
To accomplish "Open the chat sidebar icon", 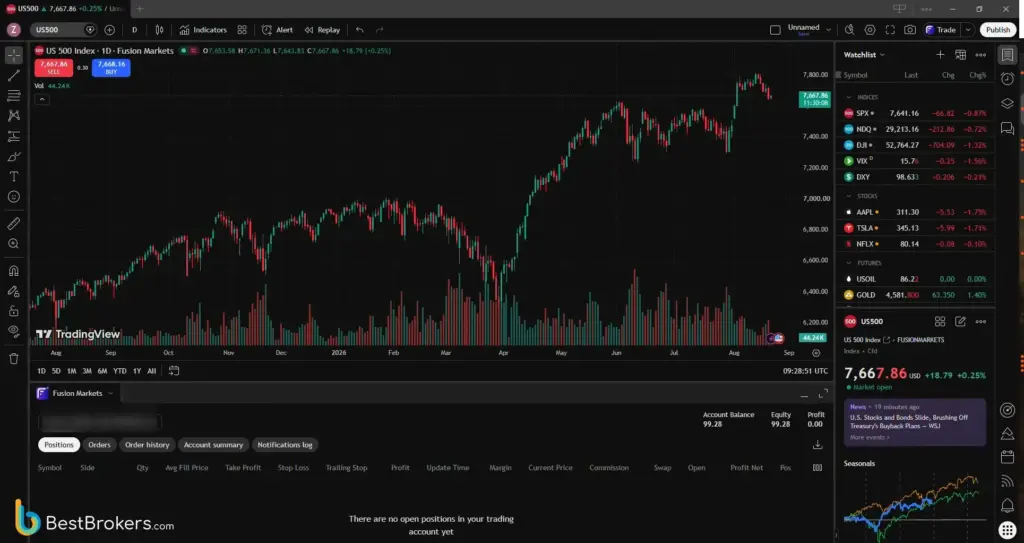I will click(x=1008, y=129).
